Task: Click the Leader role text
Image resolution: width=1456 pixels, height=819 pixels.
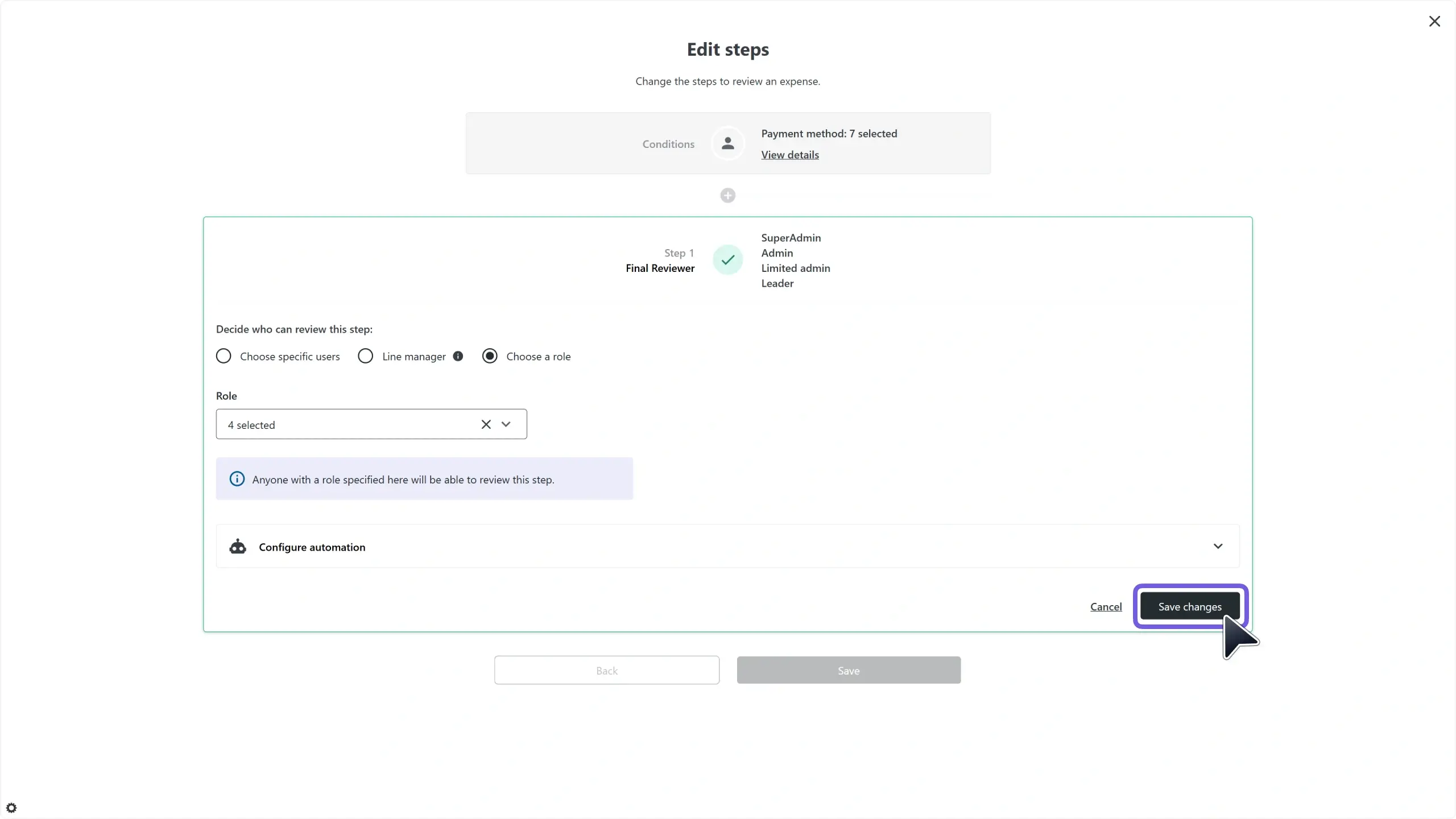Action: 777,283
